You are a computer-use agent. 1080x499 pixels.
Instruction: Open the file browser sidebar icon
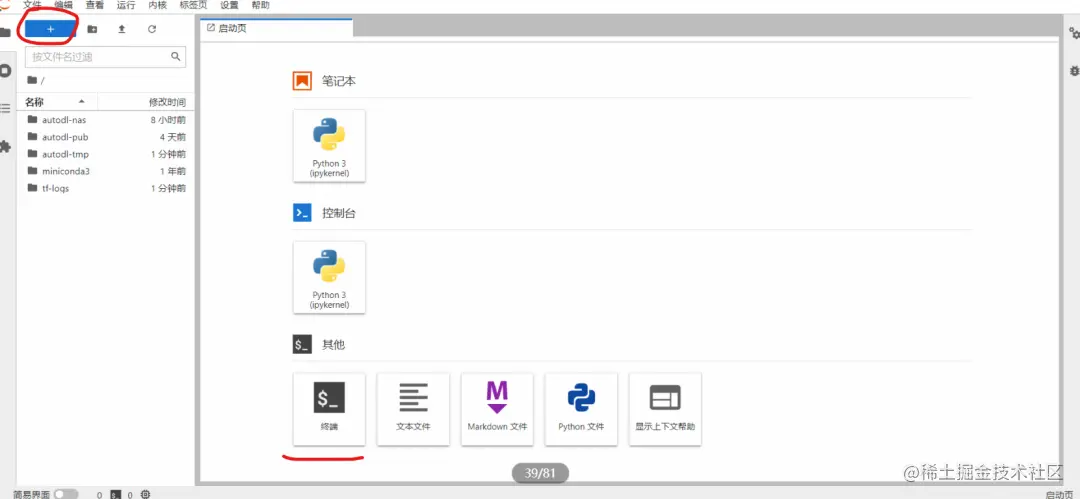click(x=5, y=32)
